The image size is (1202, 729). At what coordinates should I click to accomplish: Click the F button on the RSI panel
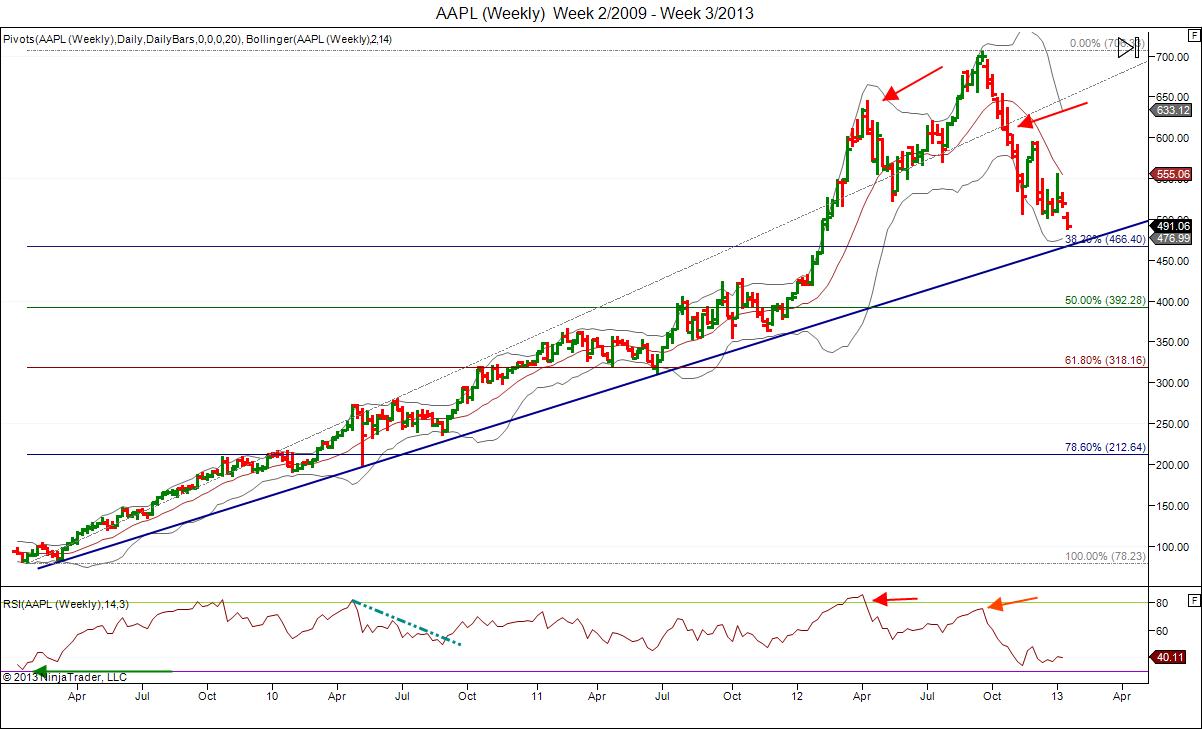pos(1192,600)
